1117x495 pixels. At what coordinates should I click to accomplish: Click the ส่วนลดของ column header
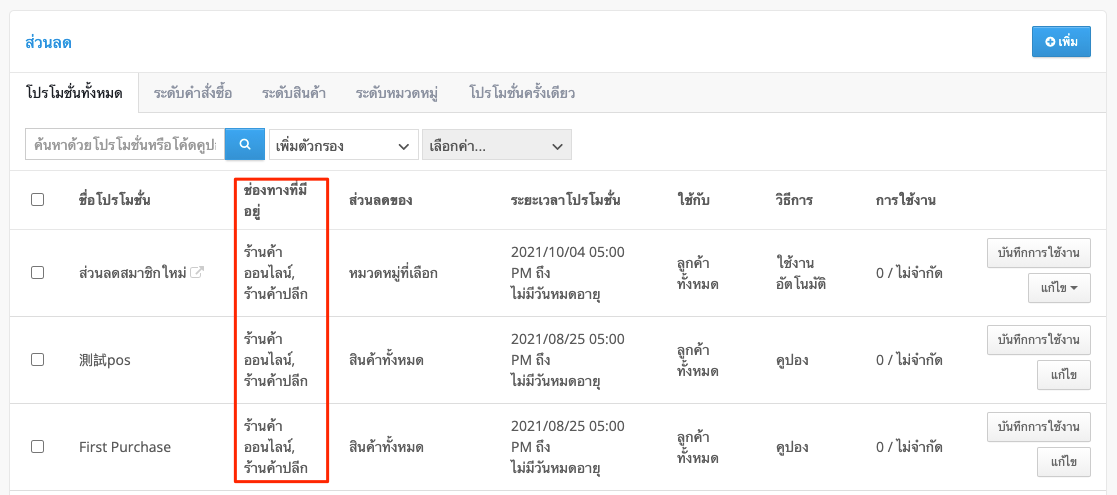tap(380, 200)
